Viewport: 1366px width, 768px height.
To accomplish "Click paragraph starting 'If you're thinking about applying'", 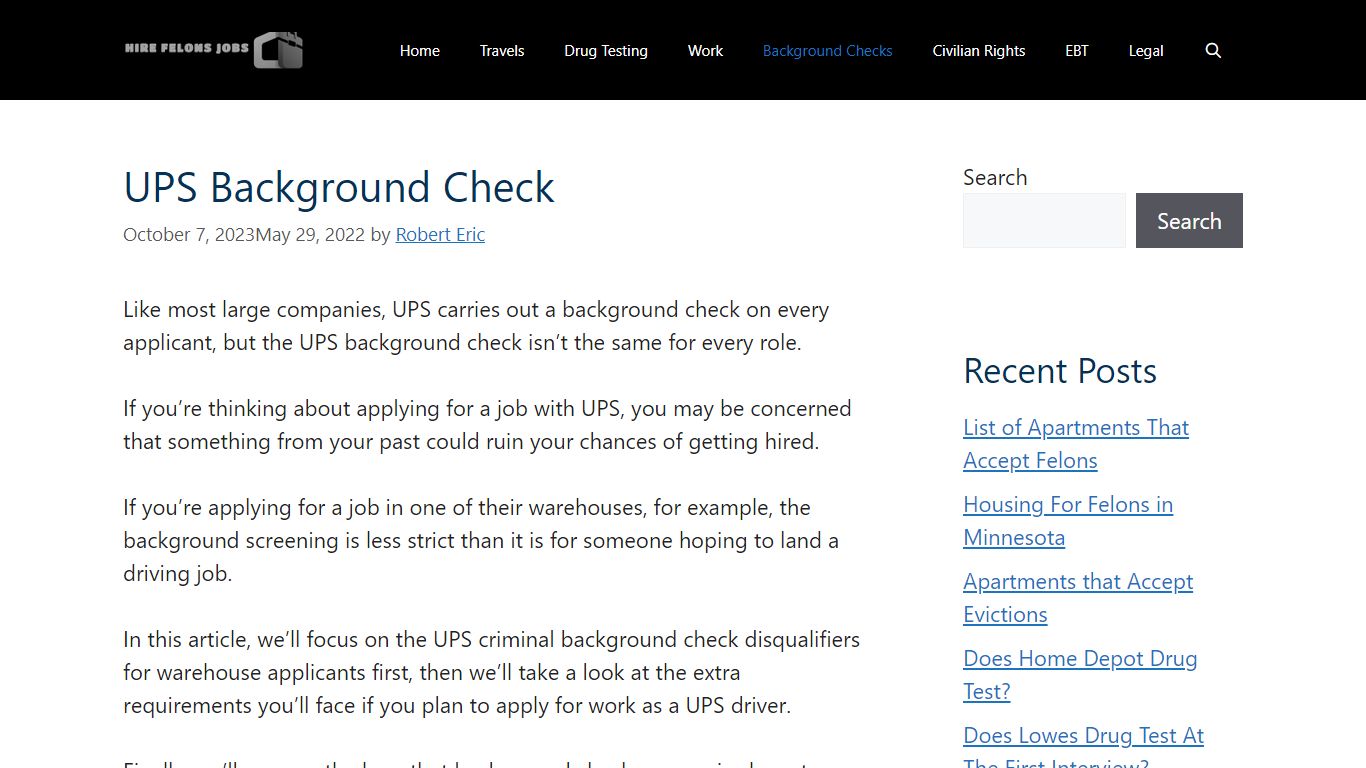I will (x=487, y=425).
